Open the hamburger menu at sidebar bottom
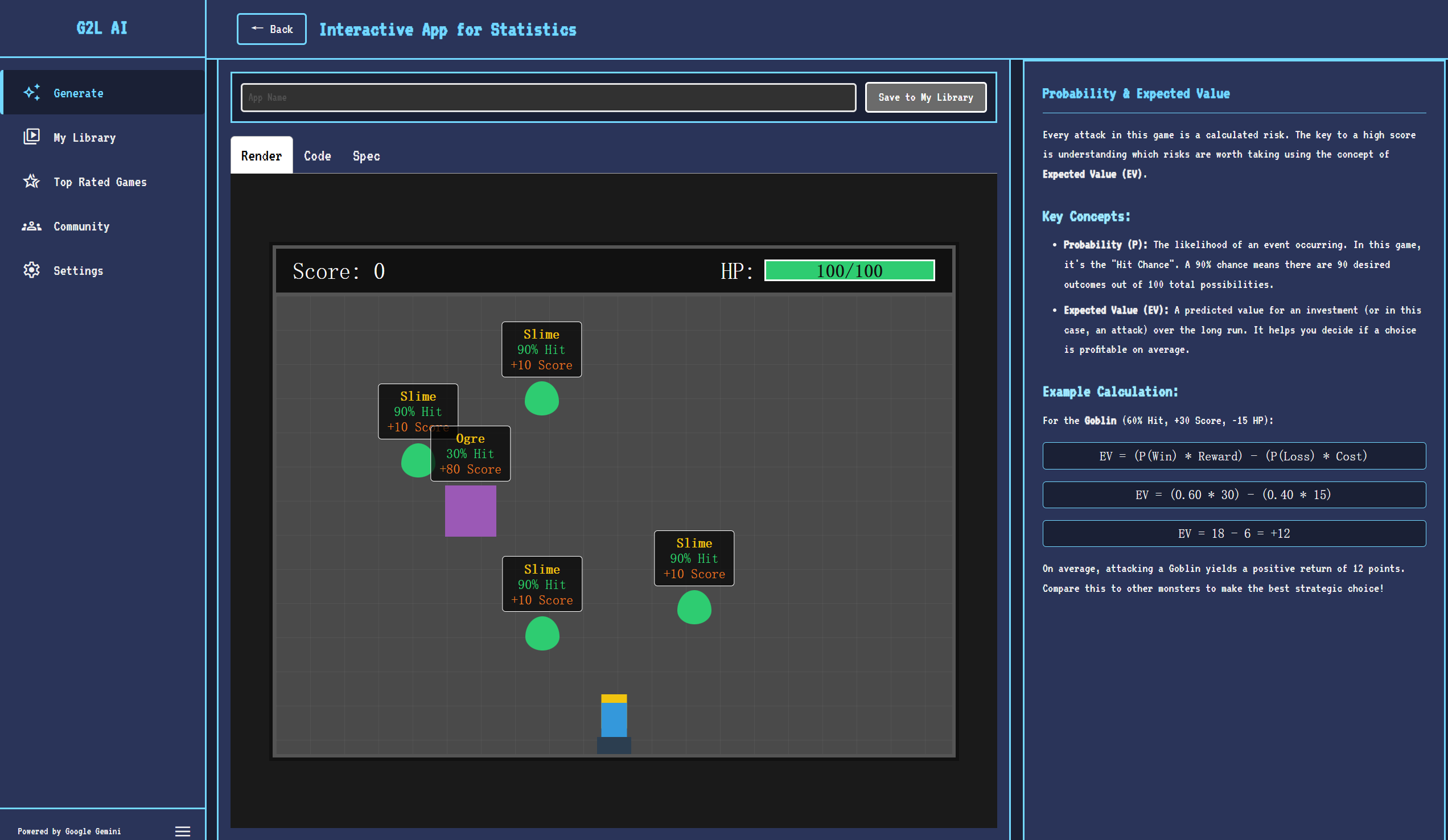Image resolution: width=1448 pixels, height=840 pixels. (182, 831)
